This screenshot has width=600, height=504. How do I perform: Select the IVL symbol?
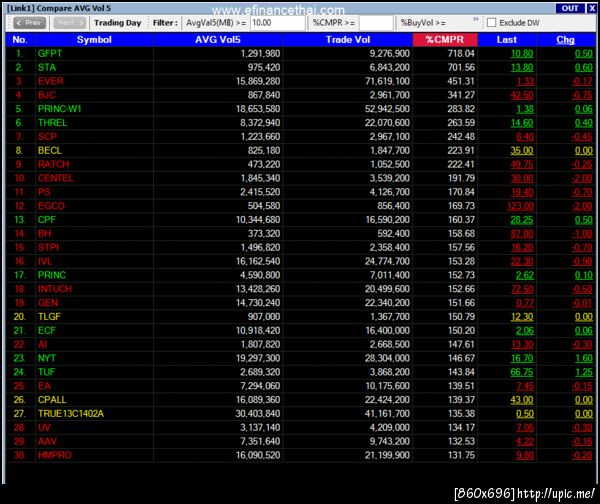point(45,261)
